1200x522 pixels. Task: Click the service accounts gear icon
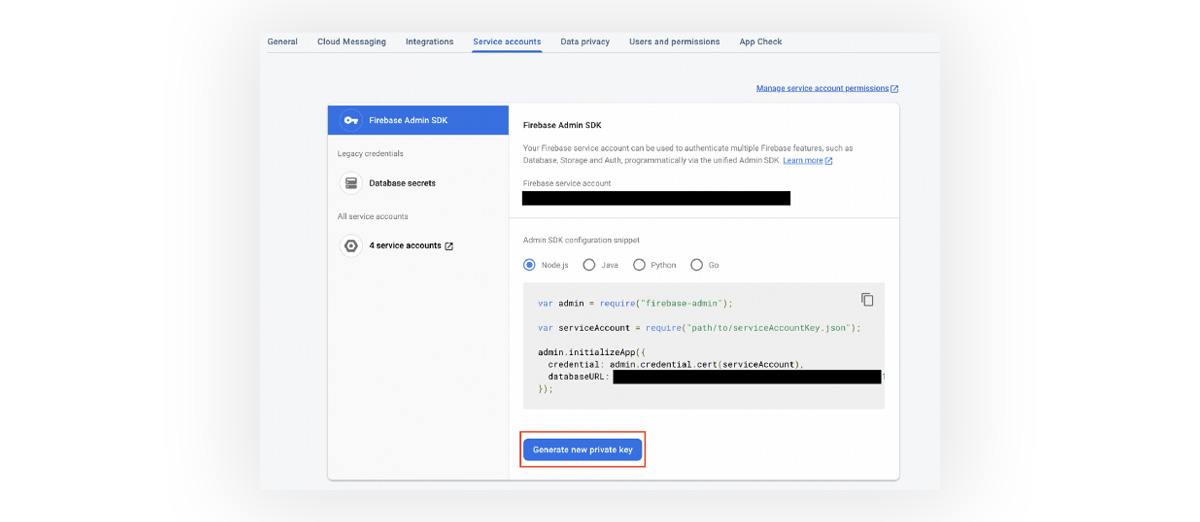(351, 246)
